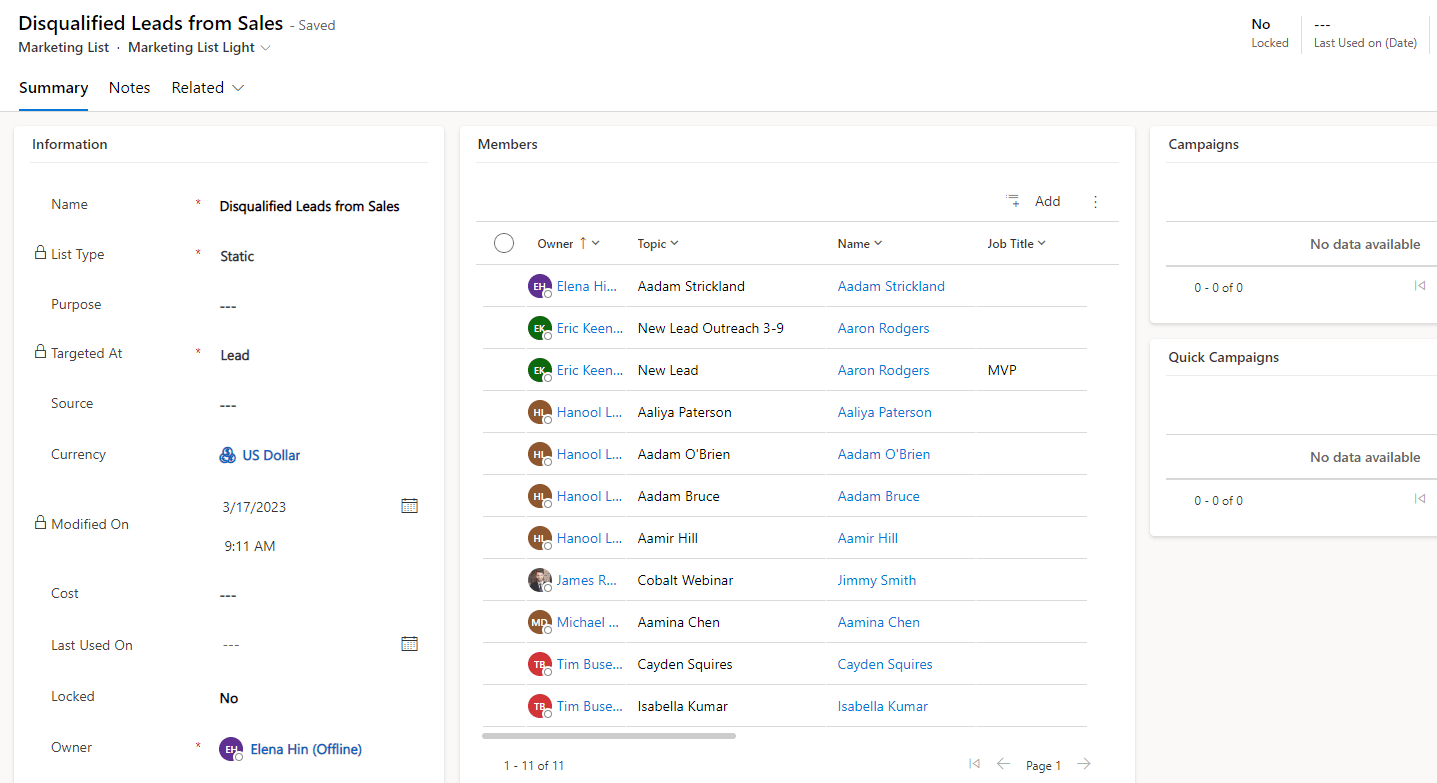Open the calendar picker next to Modified On
The image size is (1437, 783).
point(409,505)
